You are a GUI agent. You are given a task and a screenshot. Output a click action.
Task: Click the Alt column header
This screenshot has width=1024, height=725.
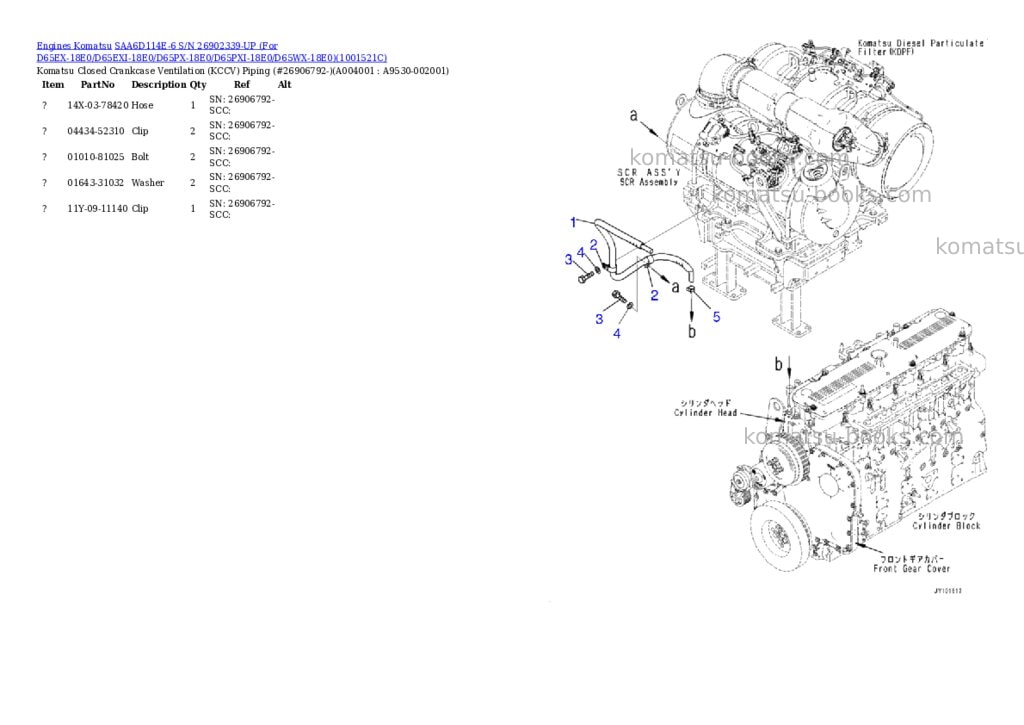[x=284, y=85]
